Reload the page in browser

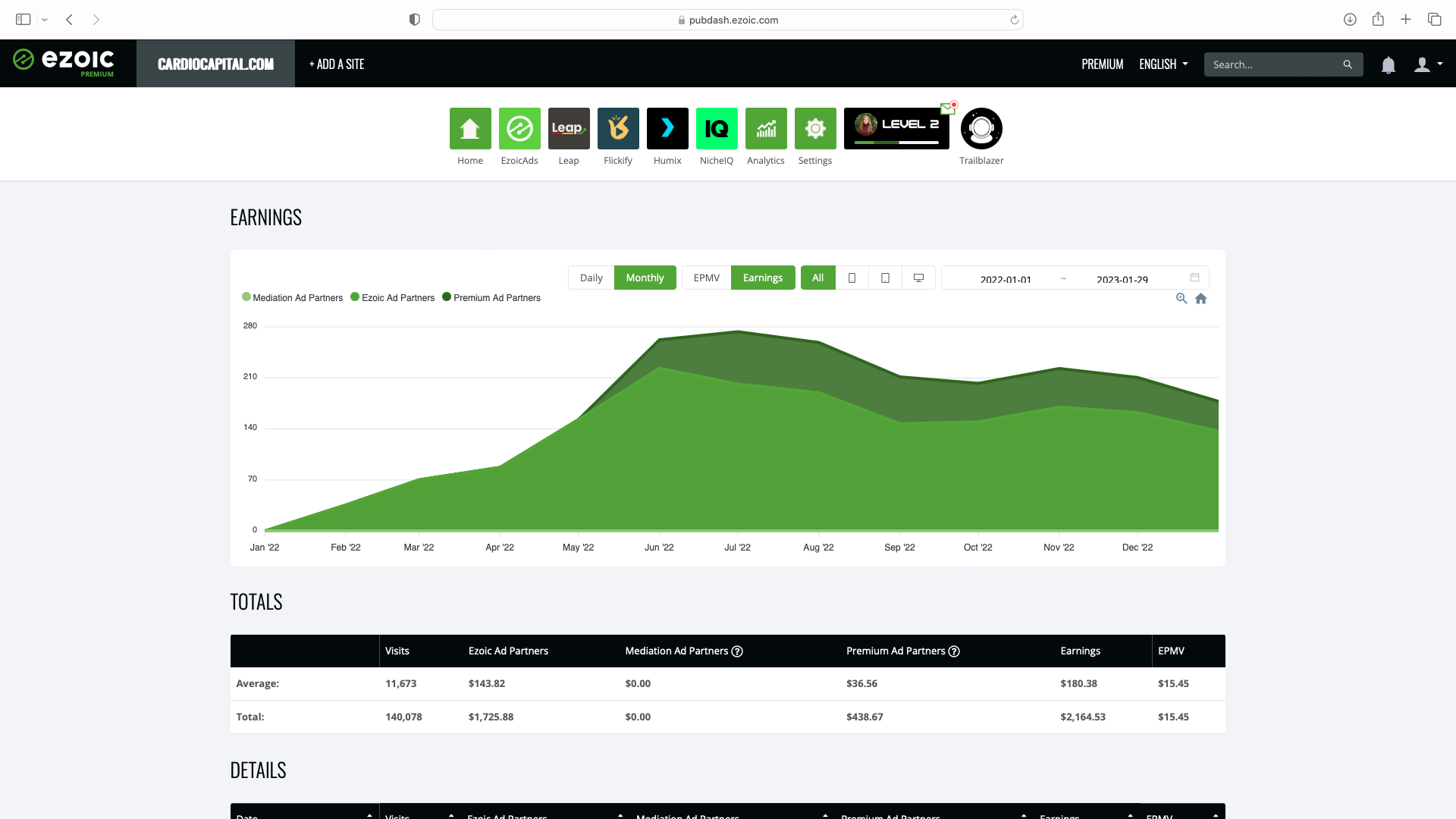(1014, 20)
